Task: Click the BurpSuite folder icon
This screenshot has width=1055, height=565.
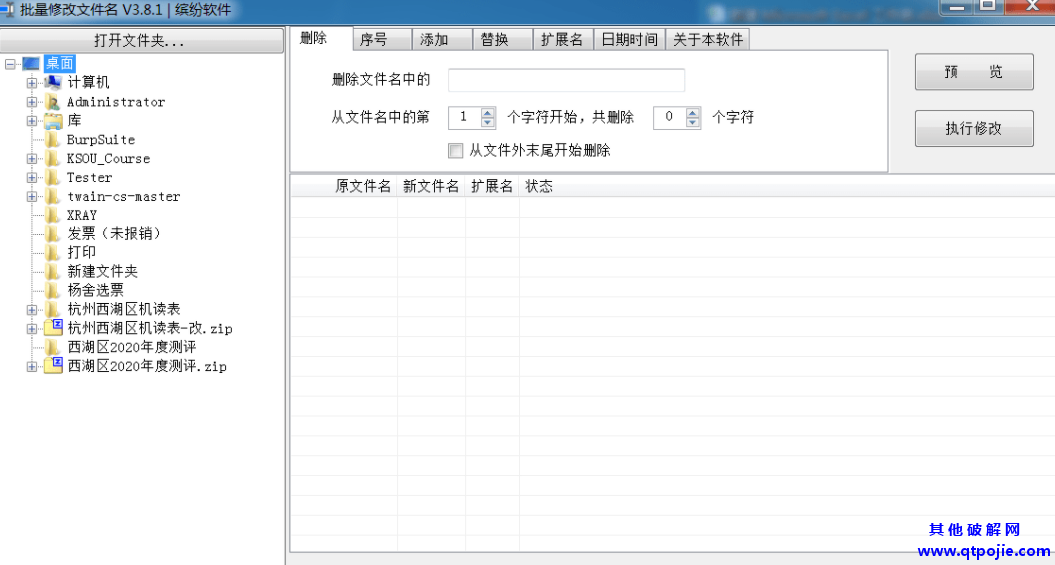Action: [52, 140]
